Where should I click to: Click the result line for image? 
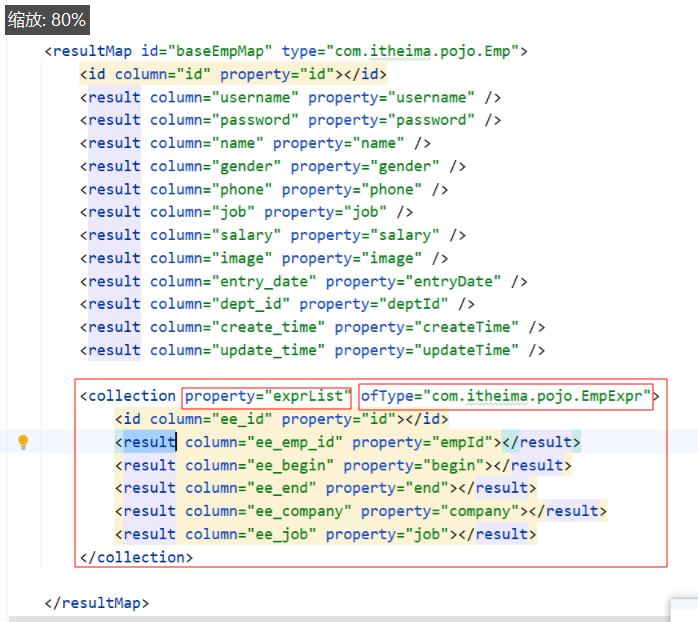point(264,258)
